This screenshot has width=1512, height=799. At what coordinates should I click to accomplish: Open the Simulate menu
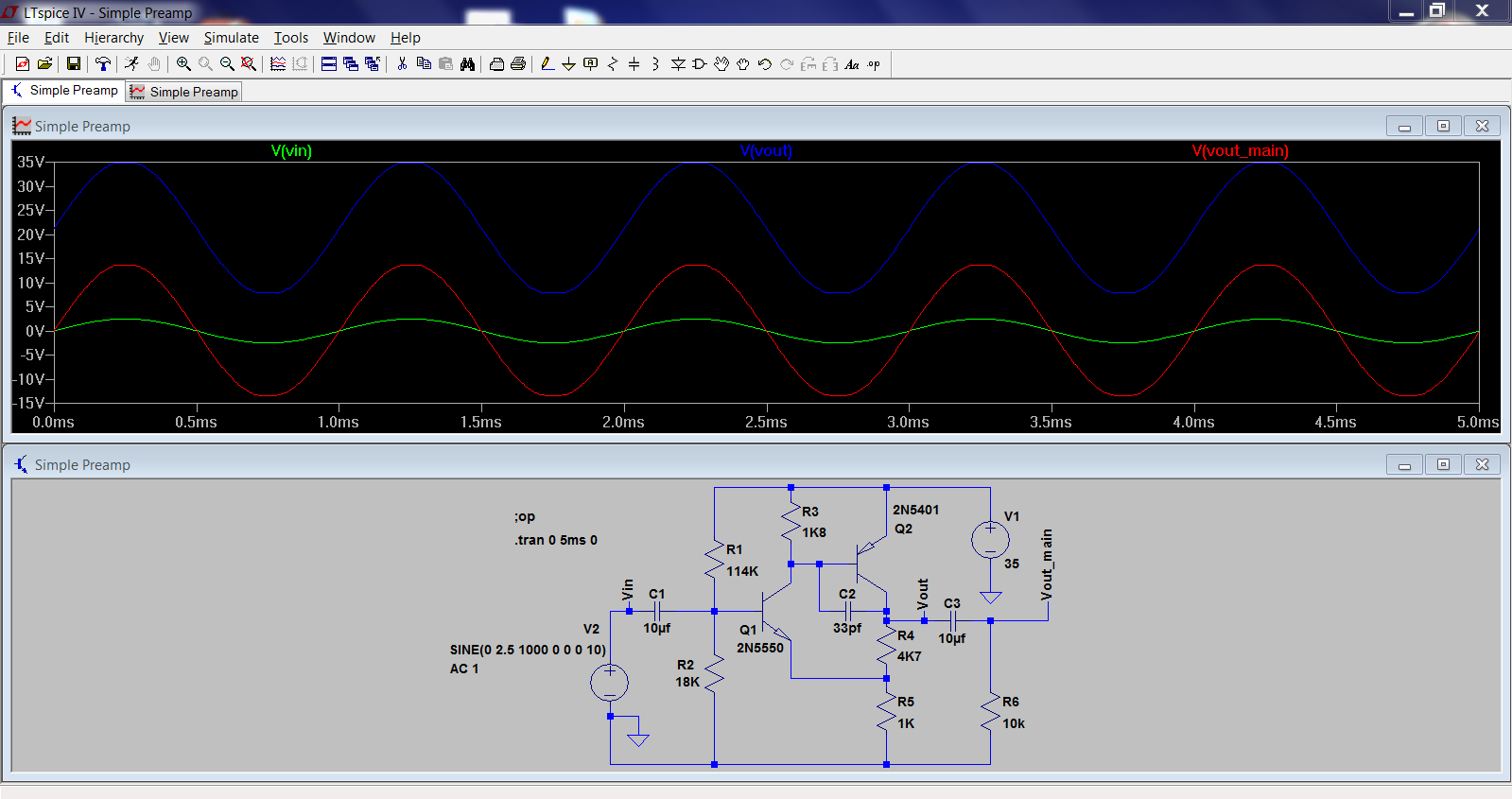point(232,38)
